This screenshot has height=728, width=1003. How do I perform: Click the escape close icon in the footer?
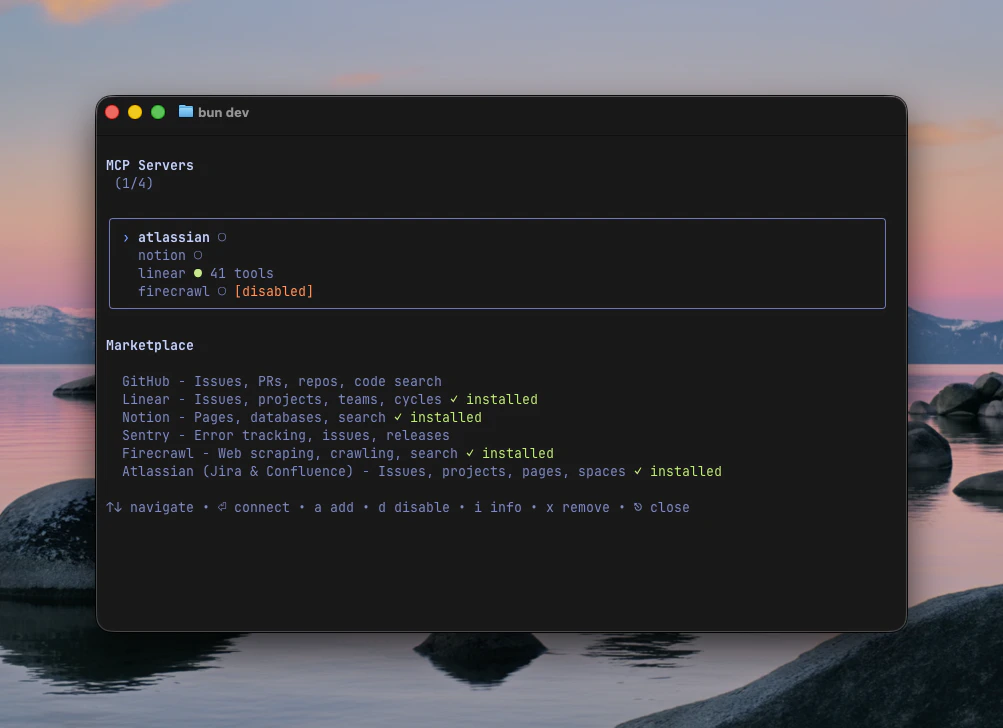click(x=638, y=507)
